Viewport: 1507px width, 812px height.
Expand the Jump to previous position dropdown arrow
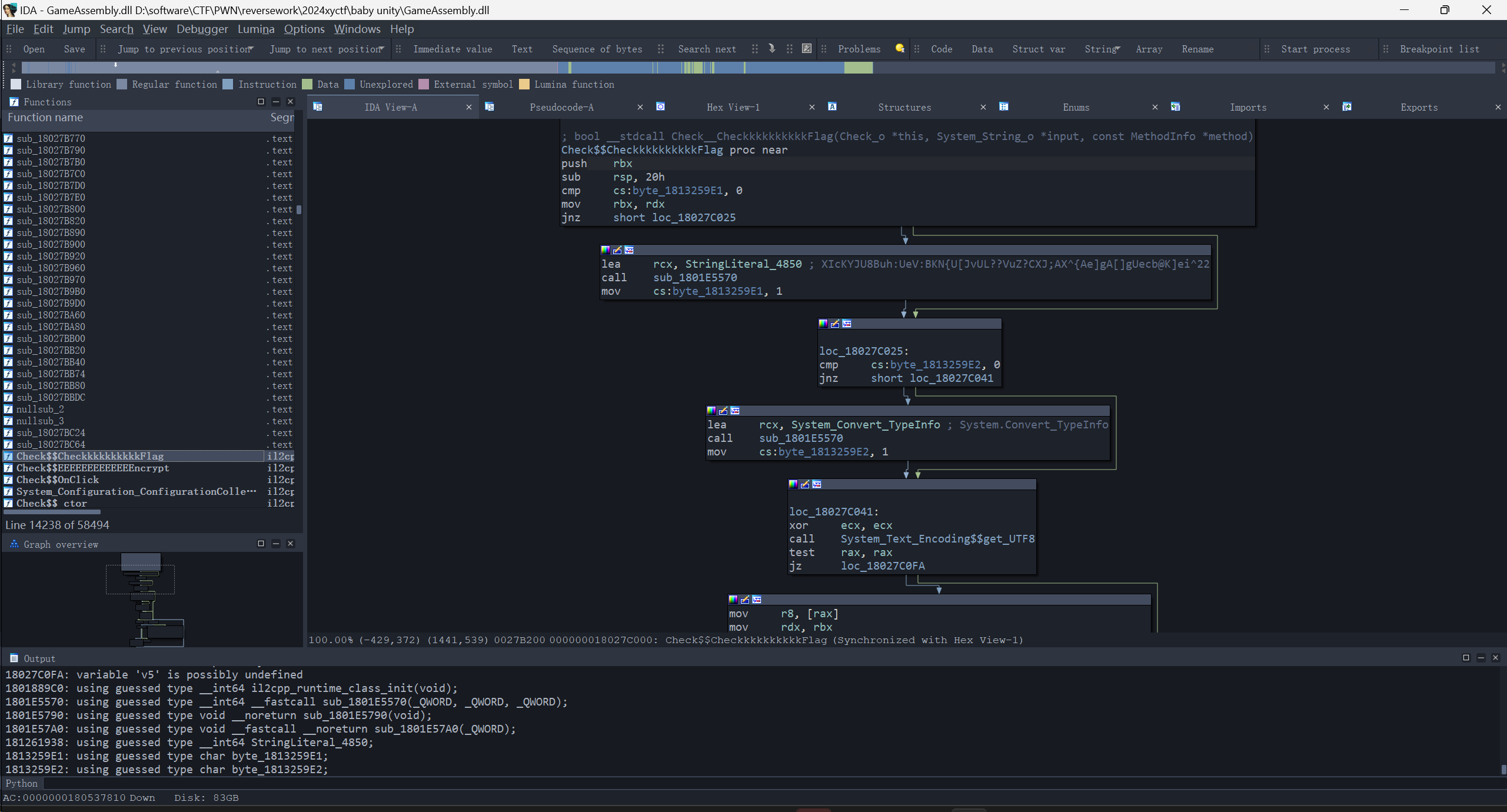[252, 49]
